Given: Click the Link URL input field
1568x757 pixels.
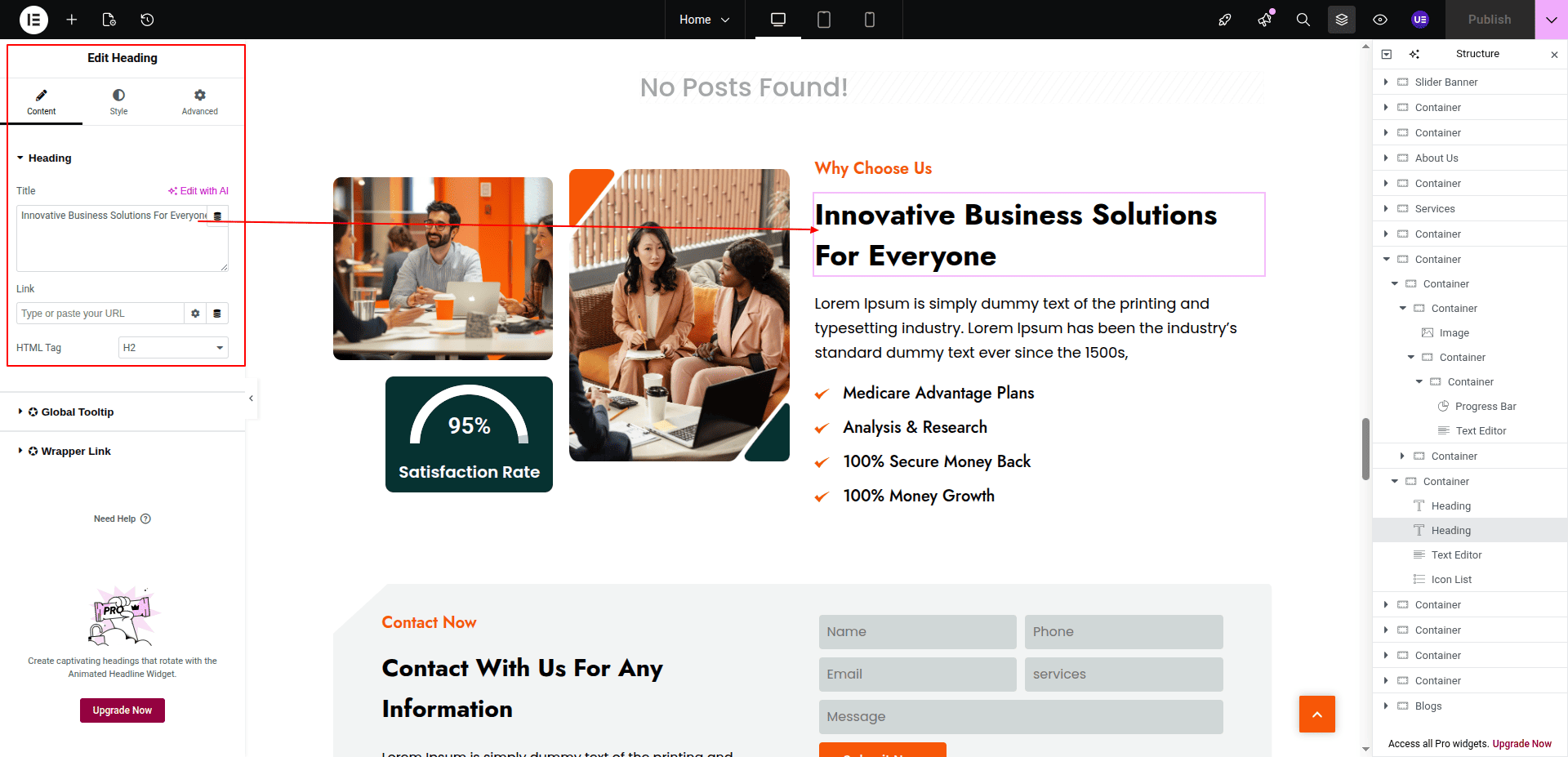Looking at the screenshot, I should tap(100, 314).
